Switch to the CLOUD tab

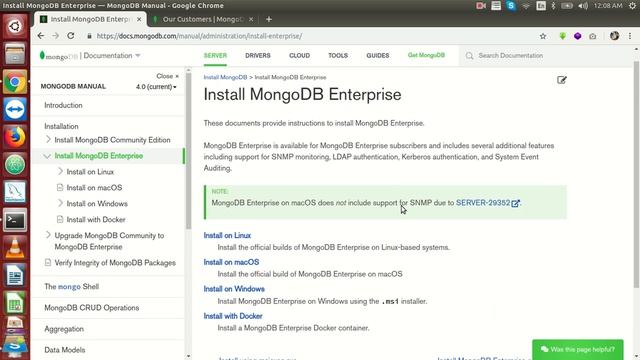point(299,56)
